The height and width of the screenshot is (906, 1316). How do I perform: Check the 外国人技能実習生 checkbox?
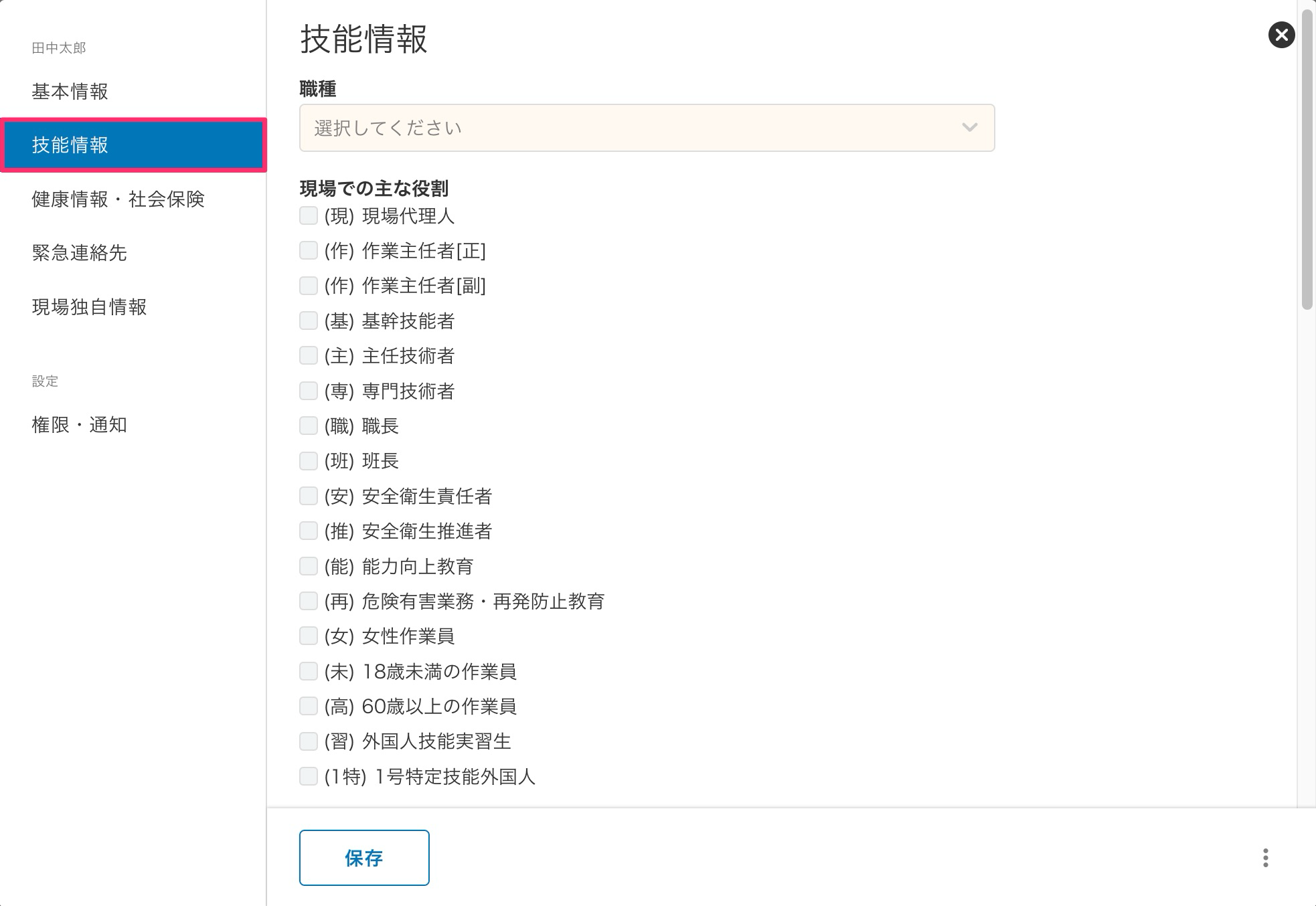(309, 741)
